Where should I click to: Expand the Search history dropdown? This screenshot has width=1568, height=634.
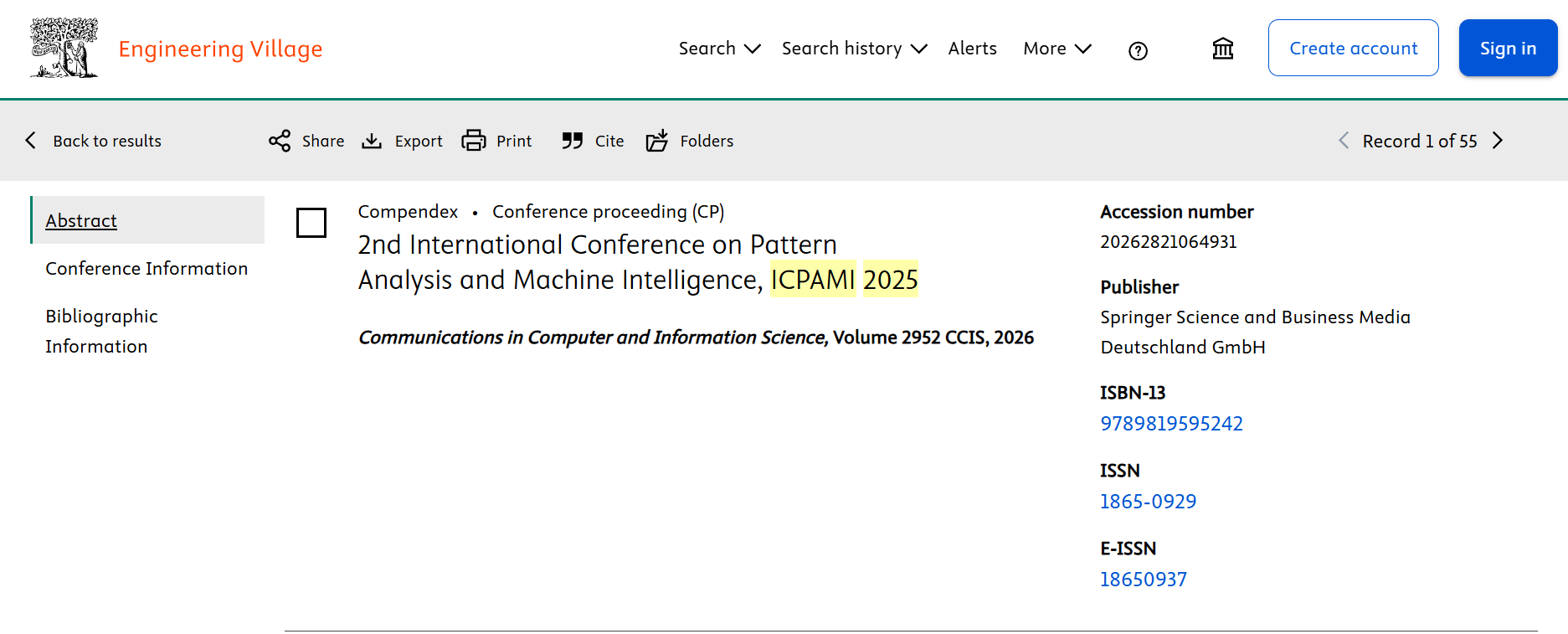tap(855, 49)
